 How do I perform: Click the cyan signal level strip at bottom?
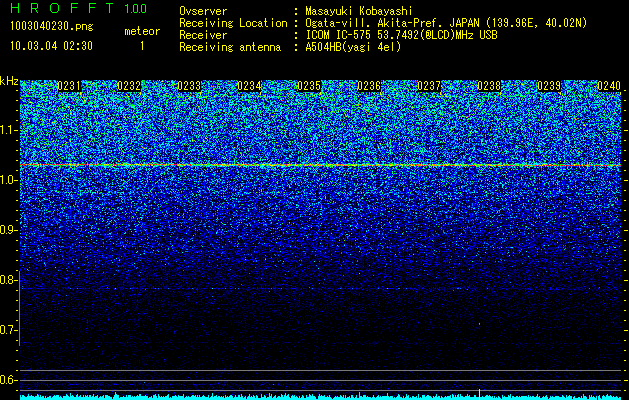coord(321,397)
